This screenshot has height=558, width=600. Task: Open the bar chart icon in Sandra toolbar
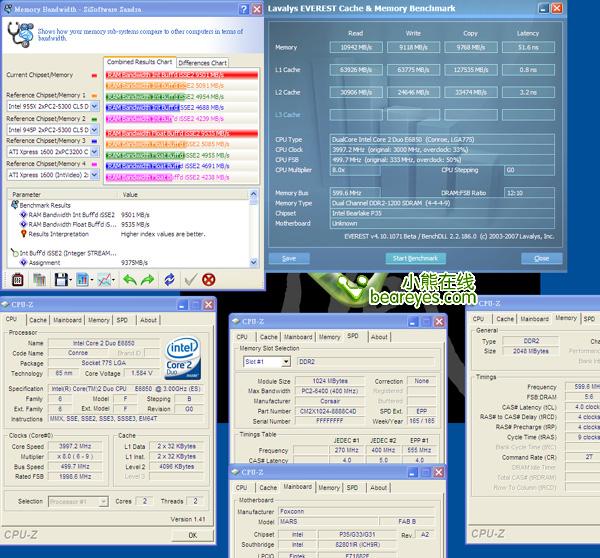(82, 280)
